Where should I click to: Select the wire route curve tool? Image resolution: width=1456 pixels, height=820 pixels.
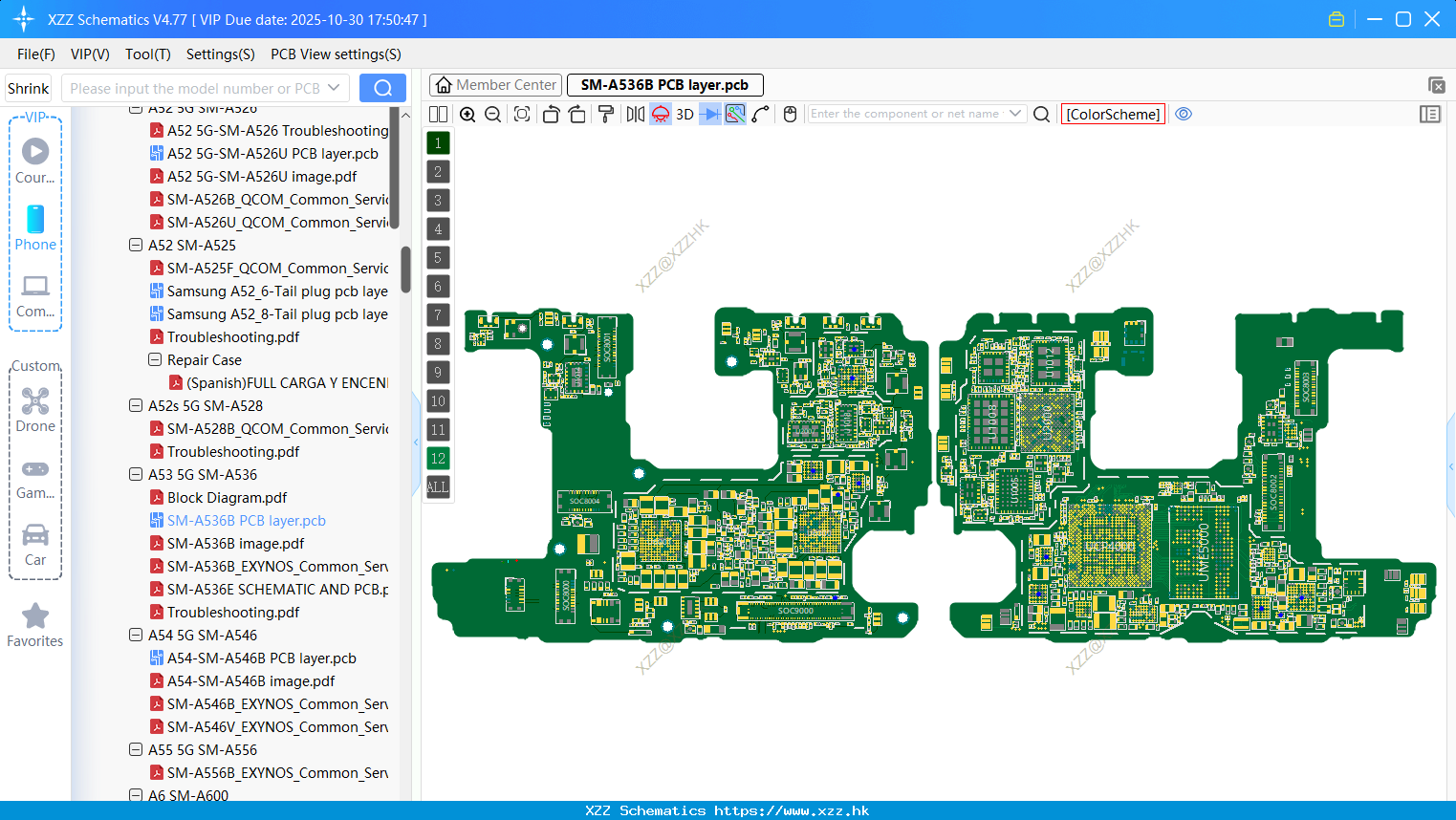click(761, 115)
